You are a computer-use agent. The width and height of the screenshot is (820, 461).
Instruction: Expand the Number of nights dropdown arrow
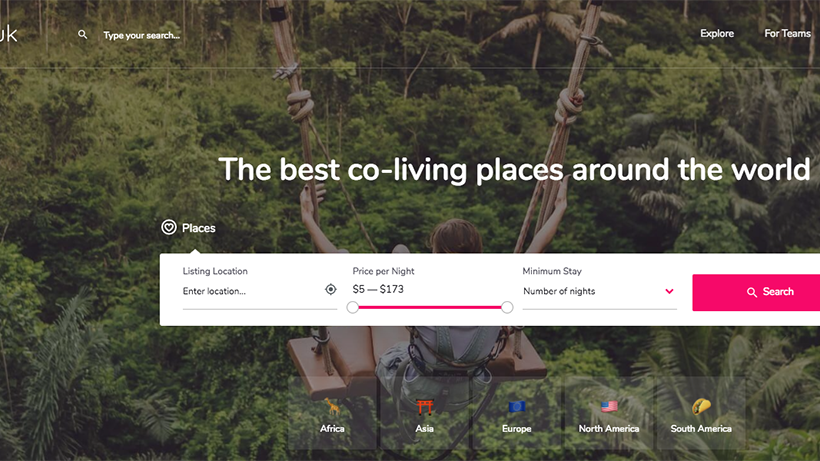coord(669,291)
